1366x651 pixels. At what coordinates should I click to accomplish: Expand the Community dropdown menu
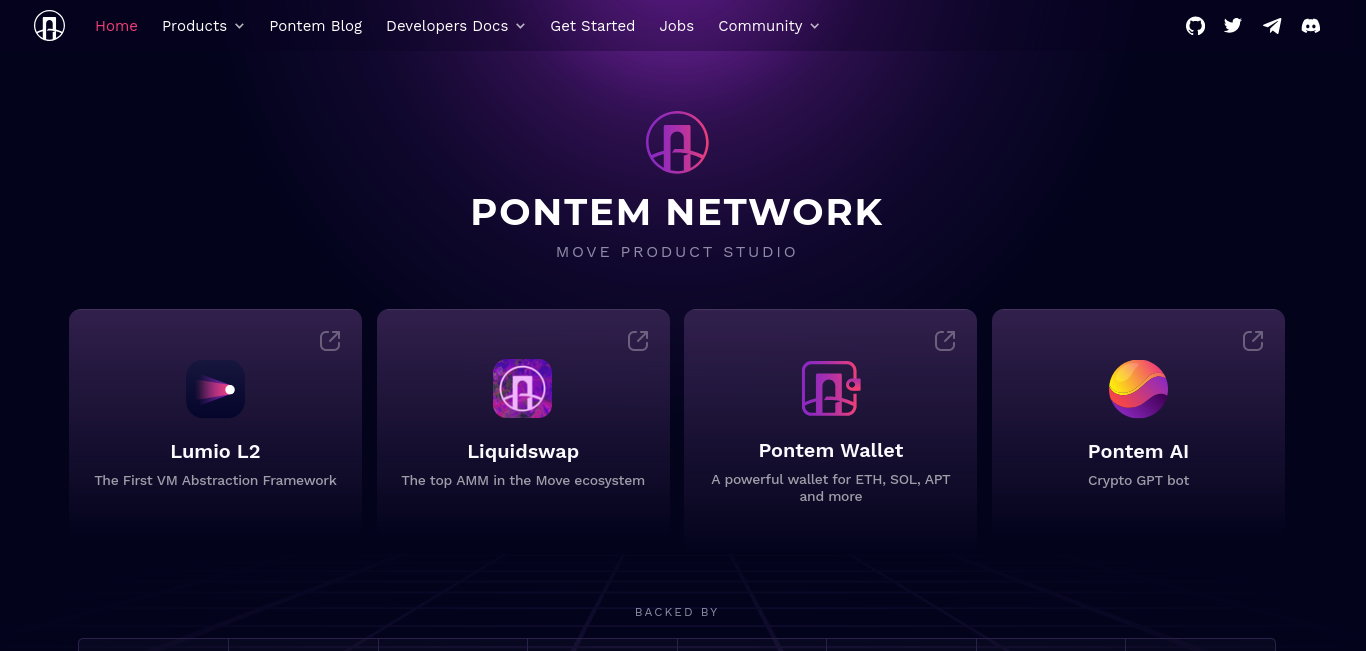(769, 26)
